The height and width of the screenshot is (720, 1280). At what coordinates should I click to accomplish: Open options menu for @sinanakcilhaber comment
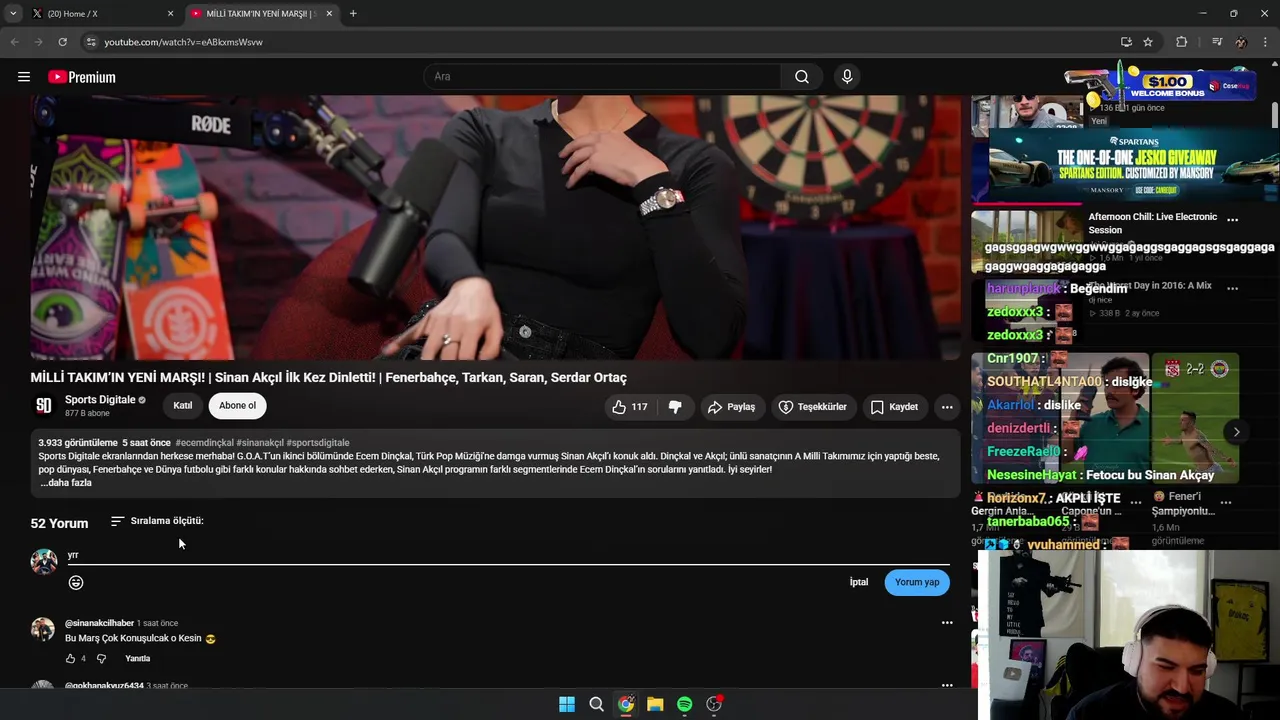[x=947, y=623]
